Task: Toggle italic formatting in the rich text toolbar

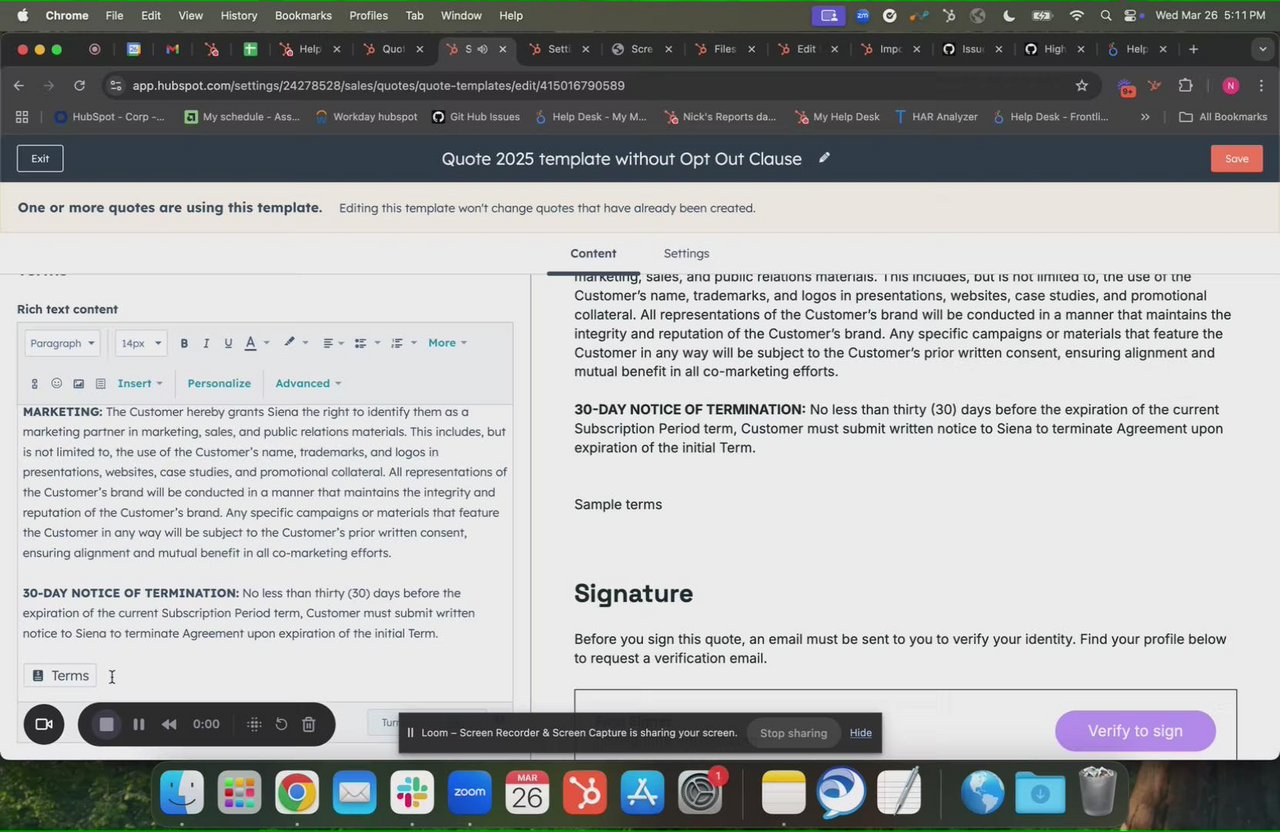Action: tap(206, 343)
